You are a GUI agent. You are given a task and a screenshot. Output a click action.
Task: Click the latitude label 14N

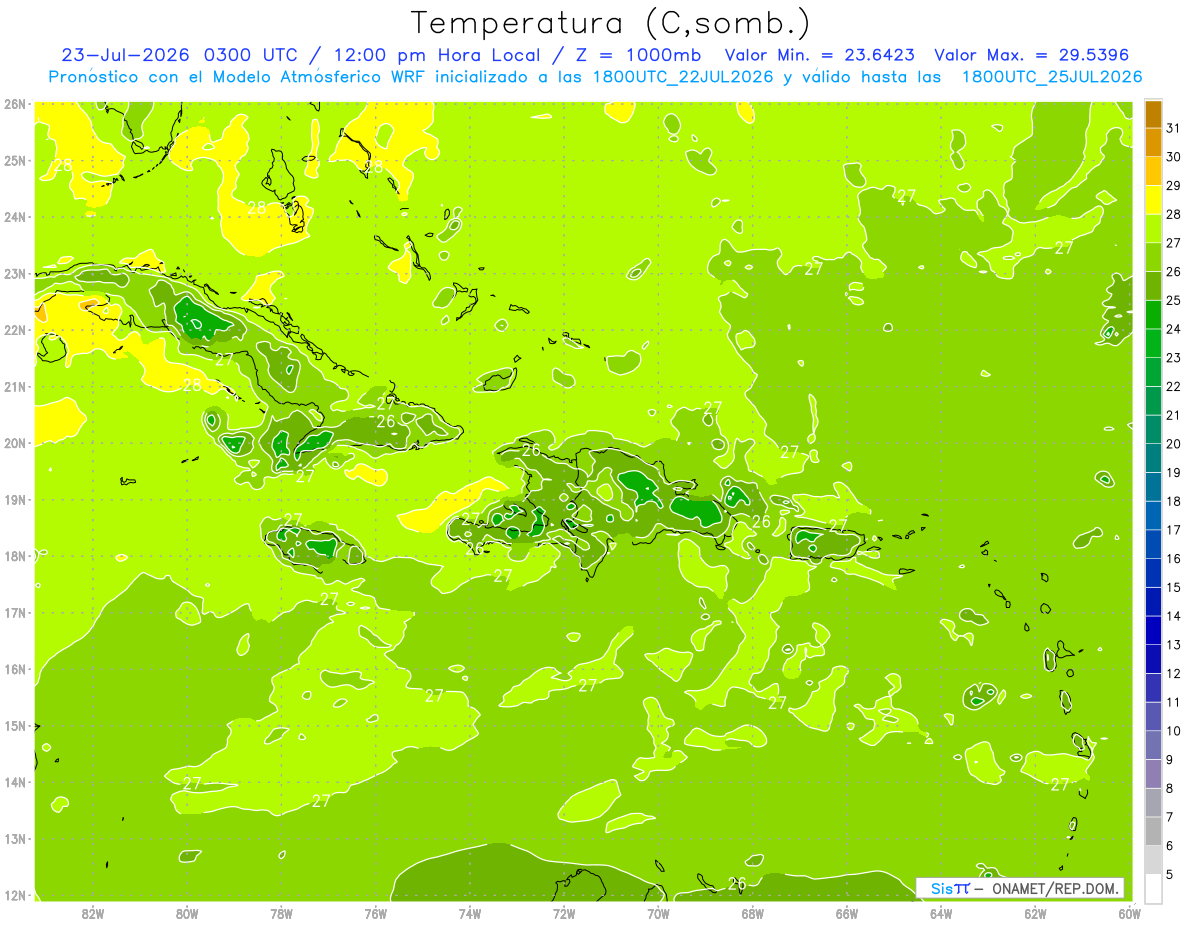pyautogui.click(x=14, y=782)
